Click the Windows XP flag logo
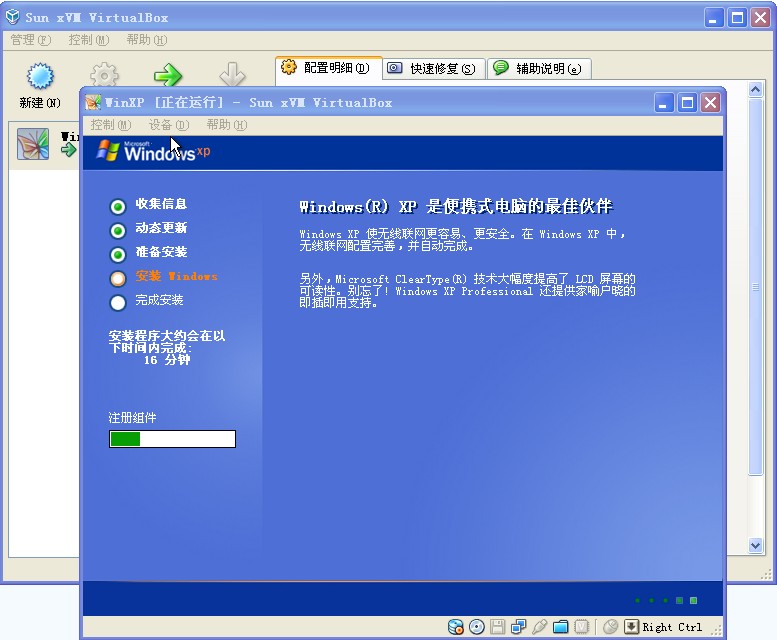The width and height of the screenshot is (777, 640). point(108,151)
